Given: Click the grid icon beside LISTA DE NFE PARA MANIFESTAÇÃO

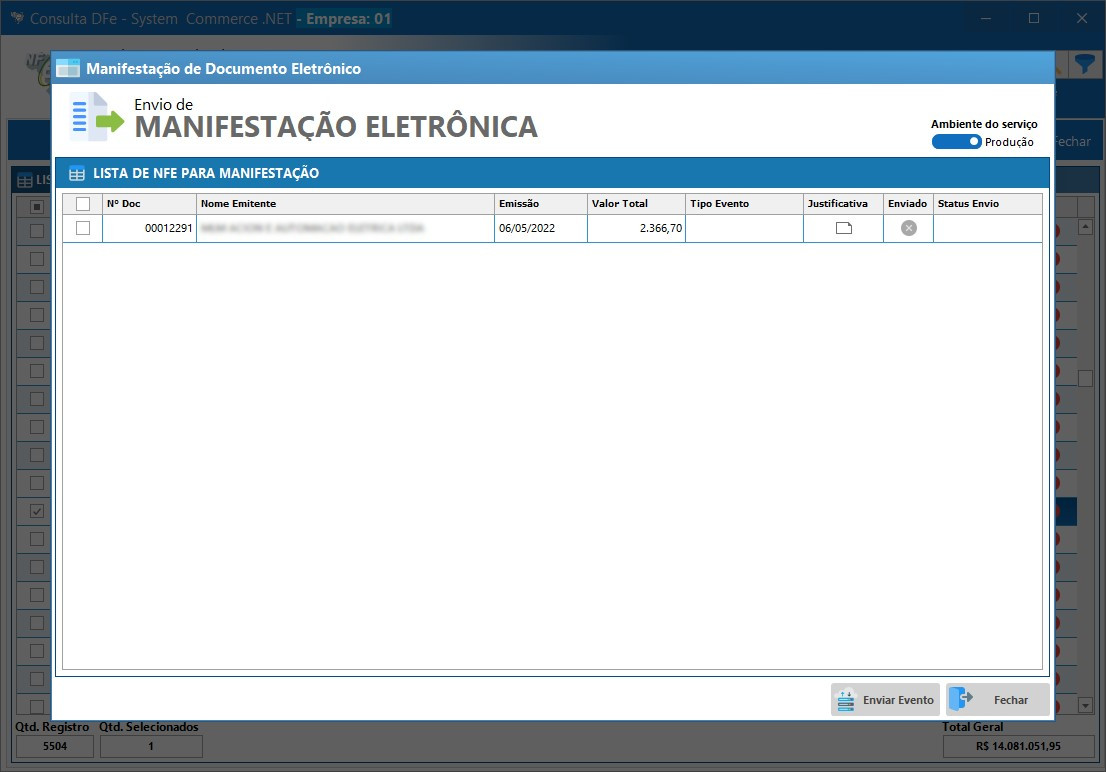Looking at the screenshot, I should click(77, 172).
